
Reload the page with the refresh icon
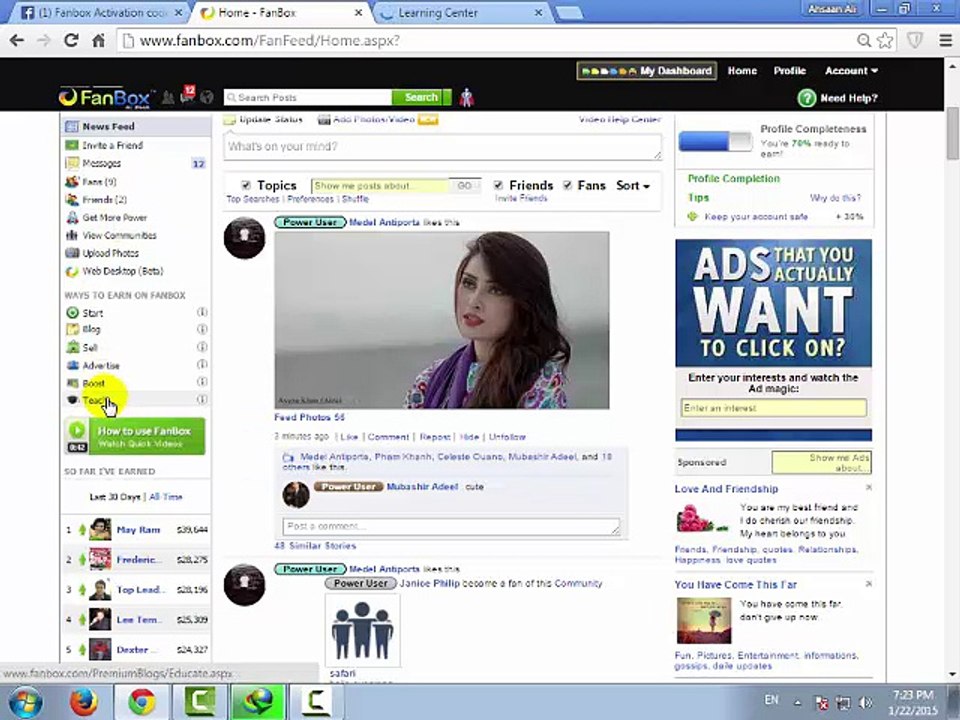71,40
